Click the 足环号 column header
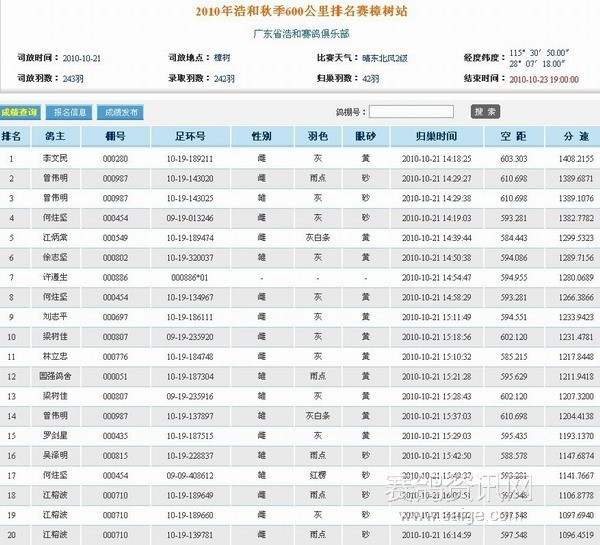 coord(190,136)
